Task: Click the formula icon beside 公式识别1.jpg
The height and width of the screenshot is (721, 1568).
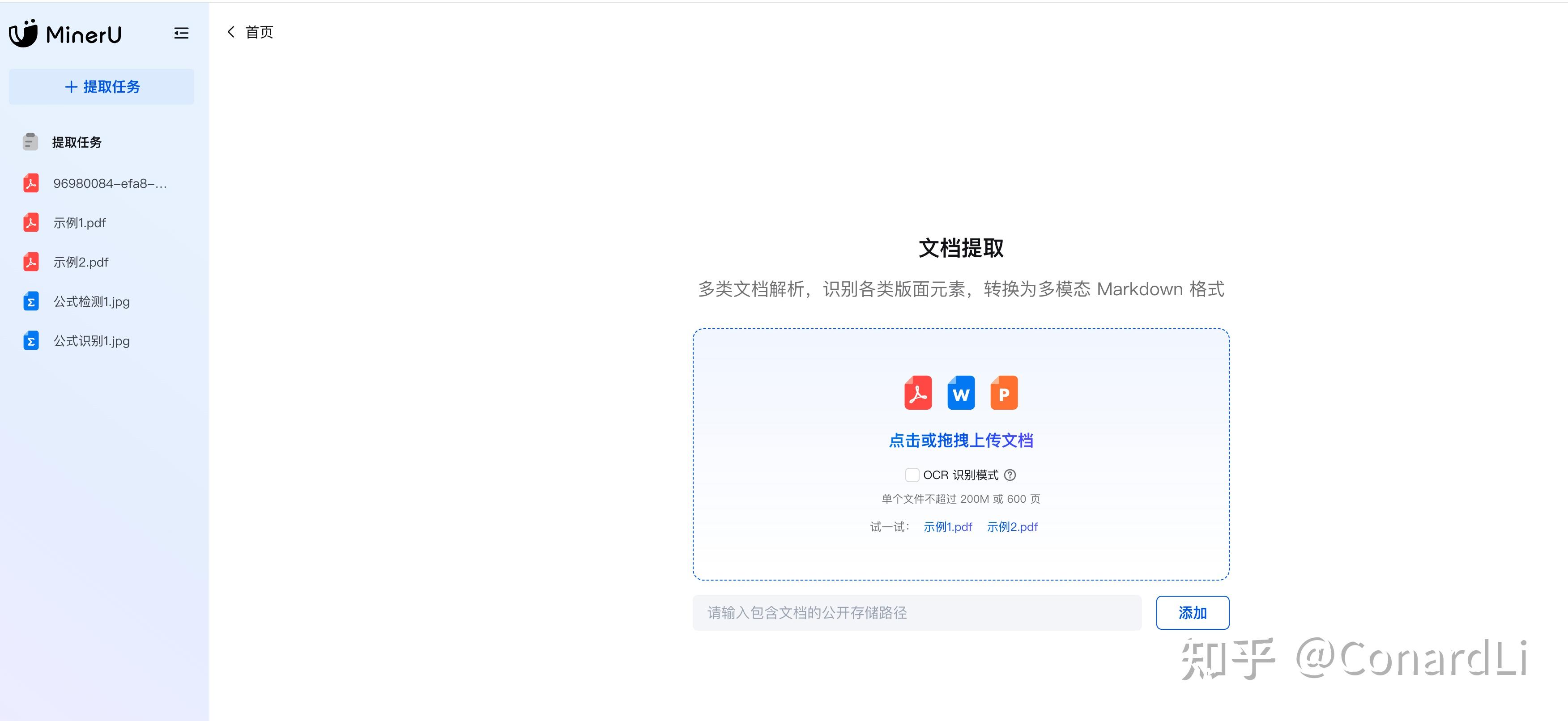Action: [x=30, y=341]
